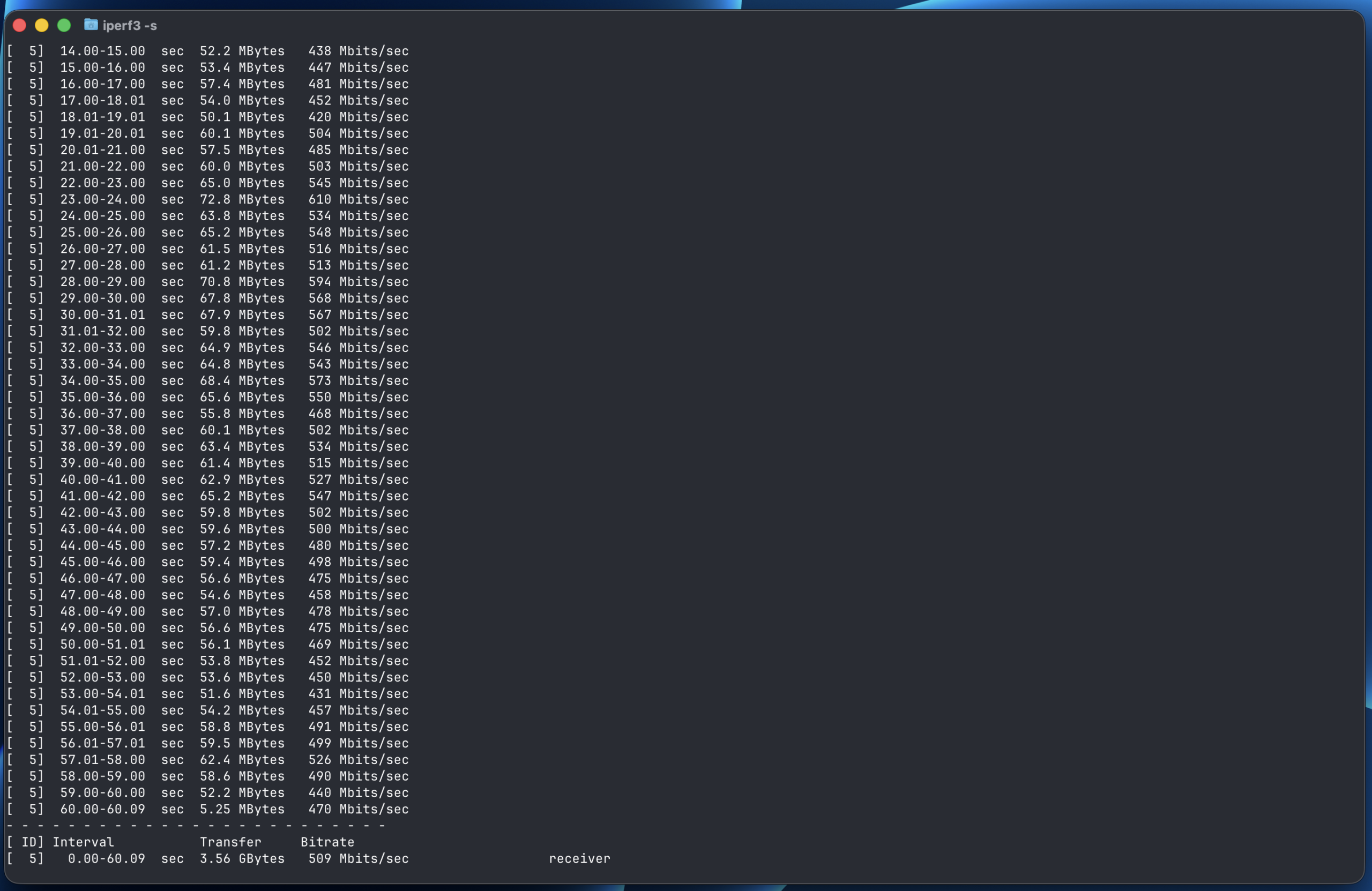
Task: Click the '509 Mbits/sec' summary bitrate
Action: click(358, 859)
